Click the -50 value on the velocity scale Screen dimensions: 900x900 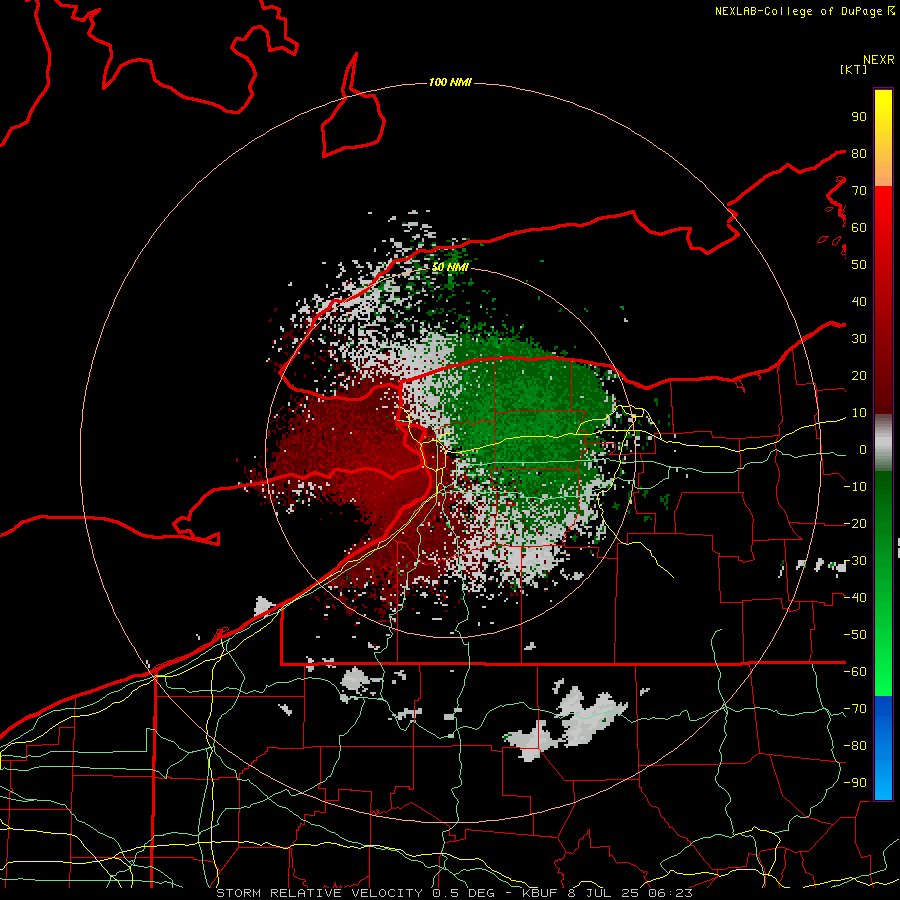[x=855, y=635]
